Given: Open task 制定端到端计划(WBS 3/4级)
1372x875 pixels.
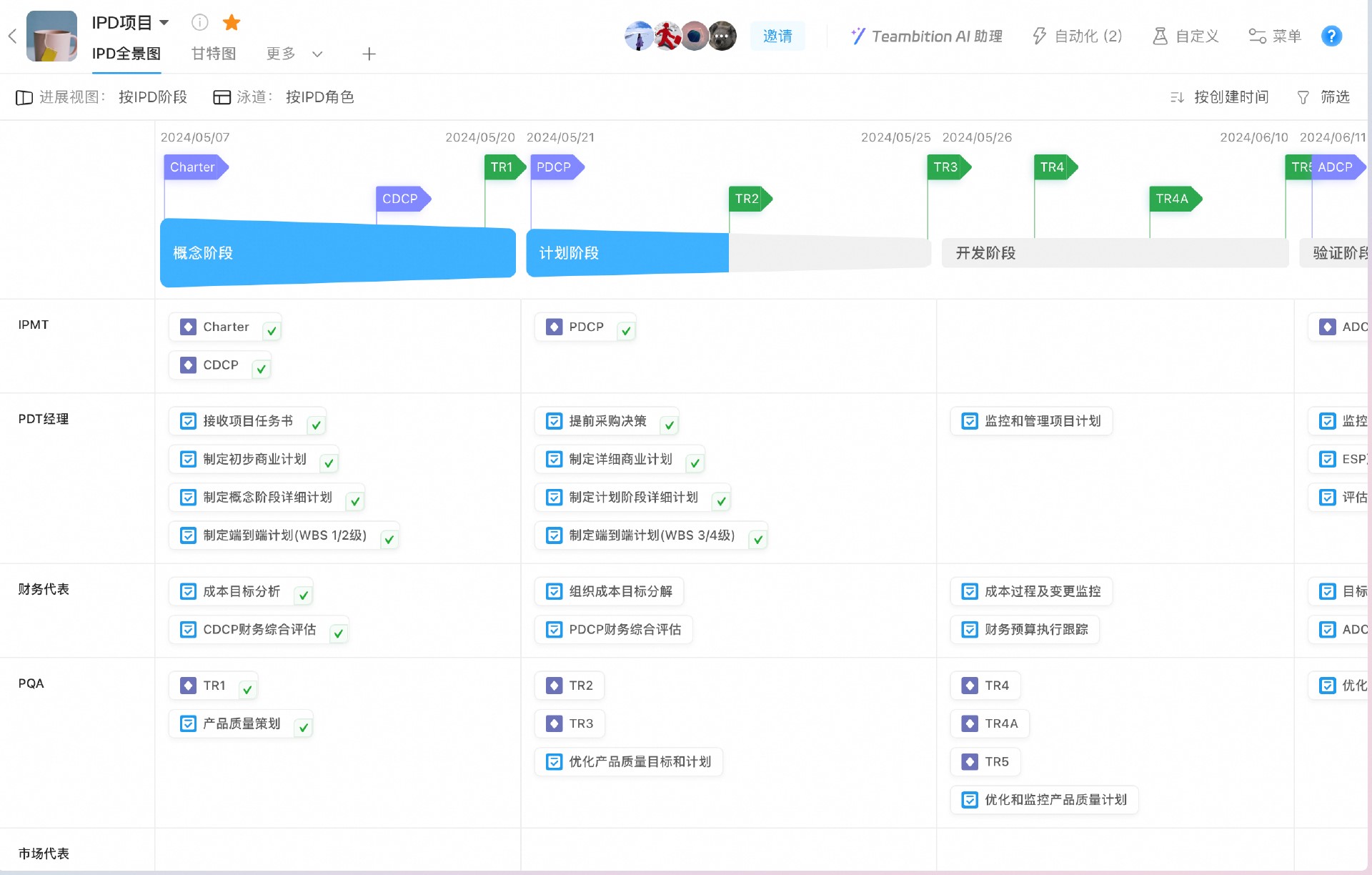Looking at the screenshot, I should (x=652, y=535).
